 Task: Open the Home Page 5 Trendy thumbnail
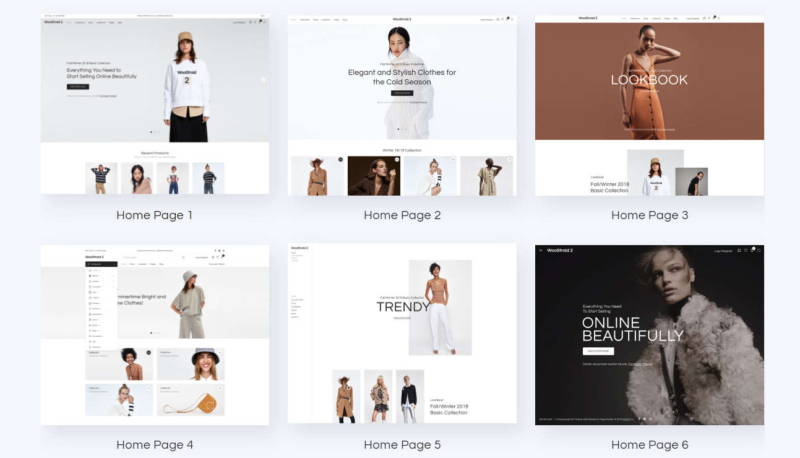point(402,333)
